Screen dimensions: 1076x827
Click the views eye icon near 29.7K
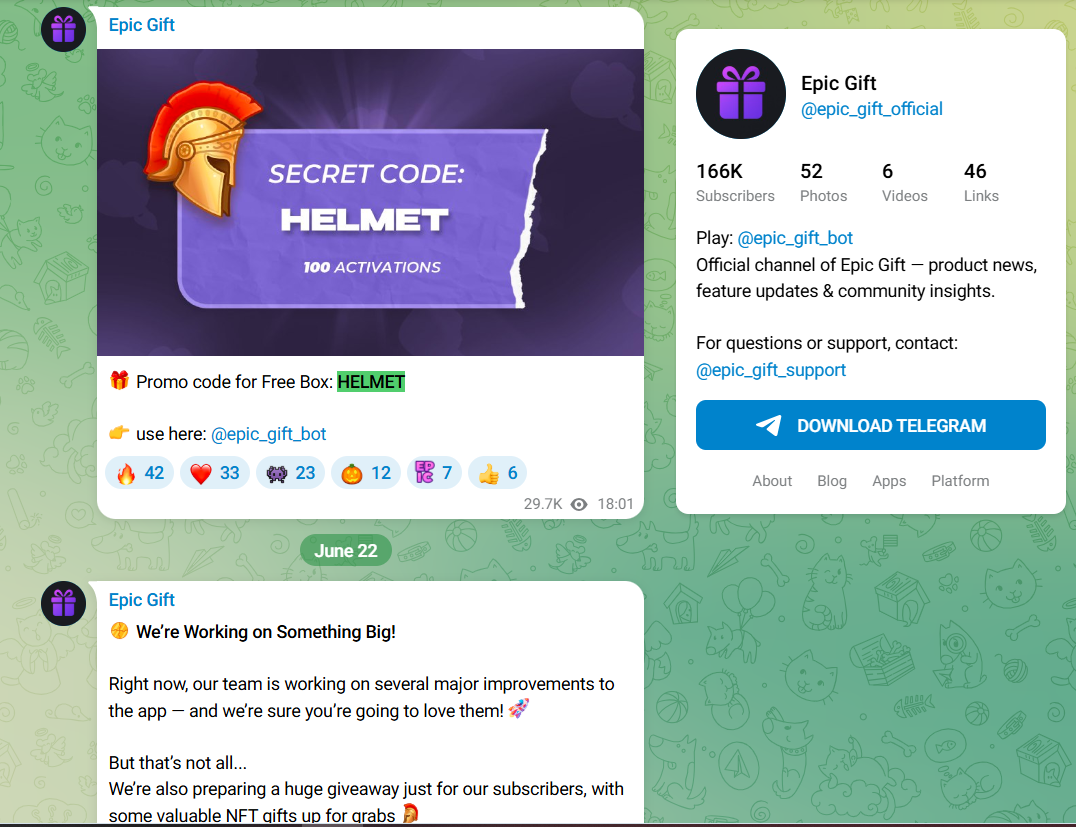point(579,504)
